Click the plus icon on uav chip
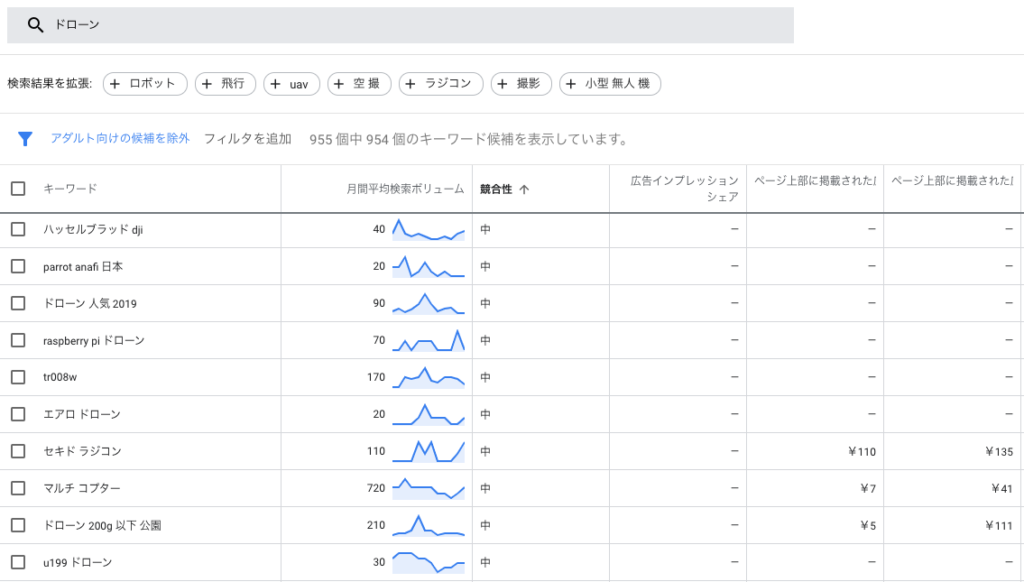Image resolution: width=1024 pixels, height=582 pixels. 277,84
